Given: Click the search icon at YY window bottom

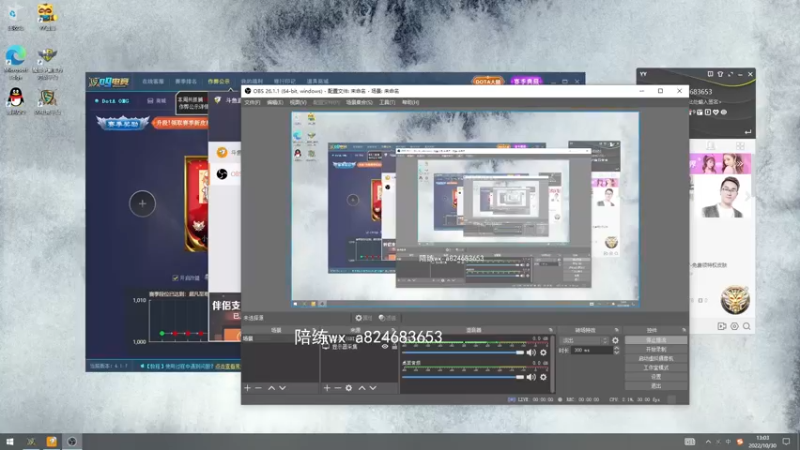Looking at the screenshot, I should 747,327.
